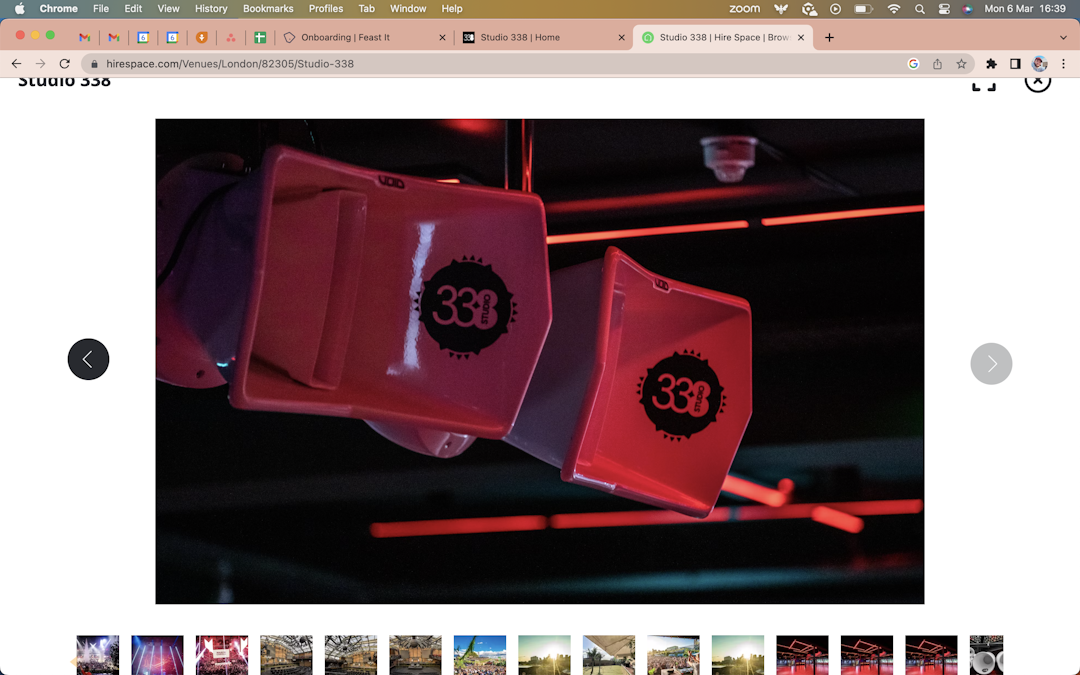View site info via the lock icon

(x=94, y=63)
